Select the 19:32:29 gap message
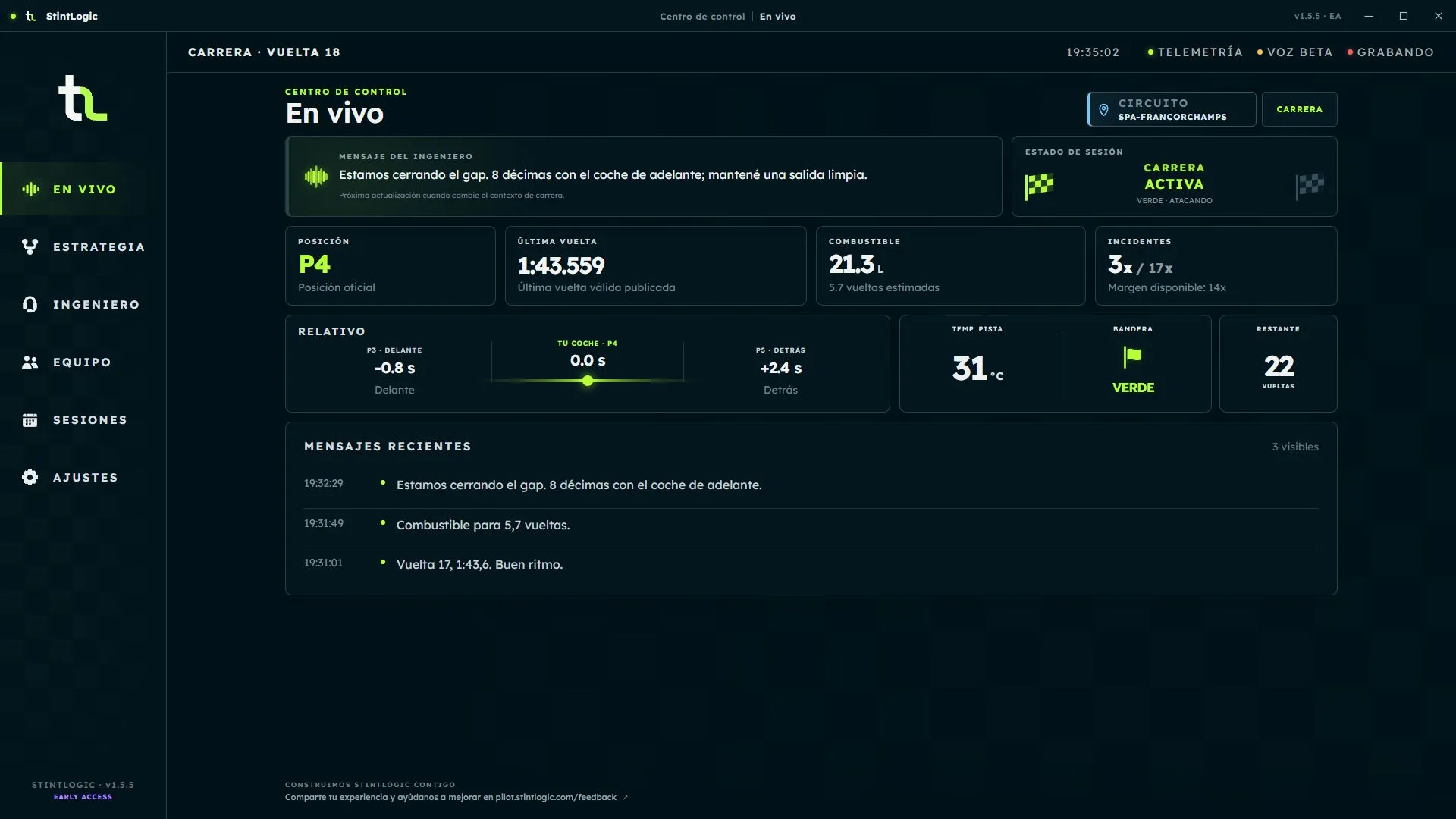This screenshot has height=819, width=1456. pyautogui.click(x=811, y=485)
